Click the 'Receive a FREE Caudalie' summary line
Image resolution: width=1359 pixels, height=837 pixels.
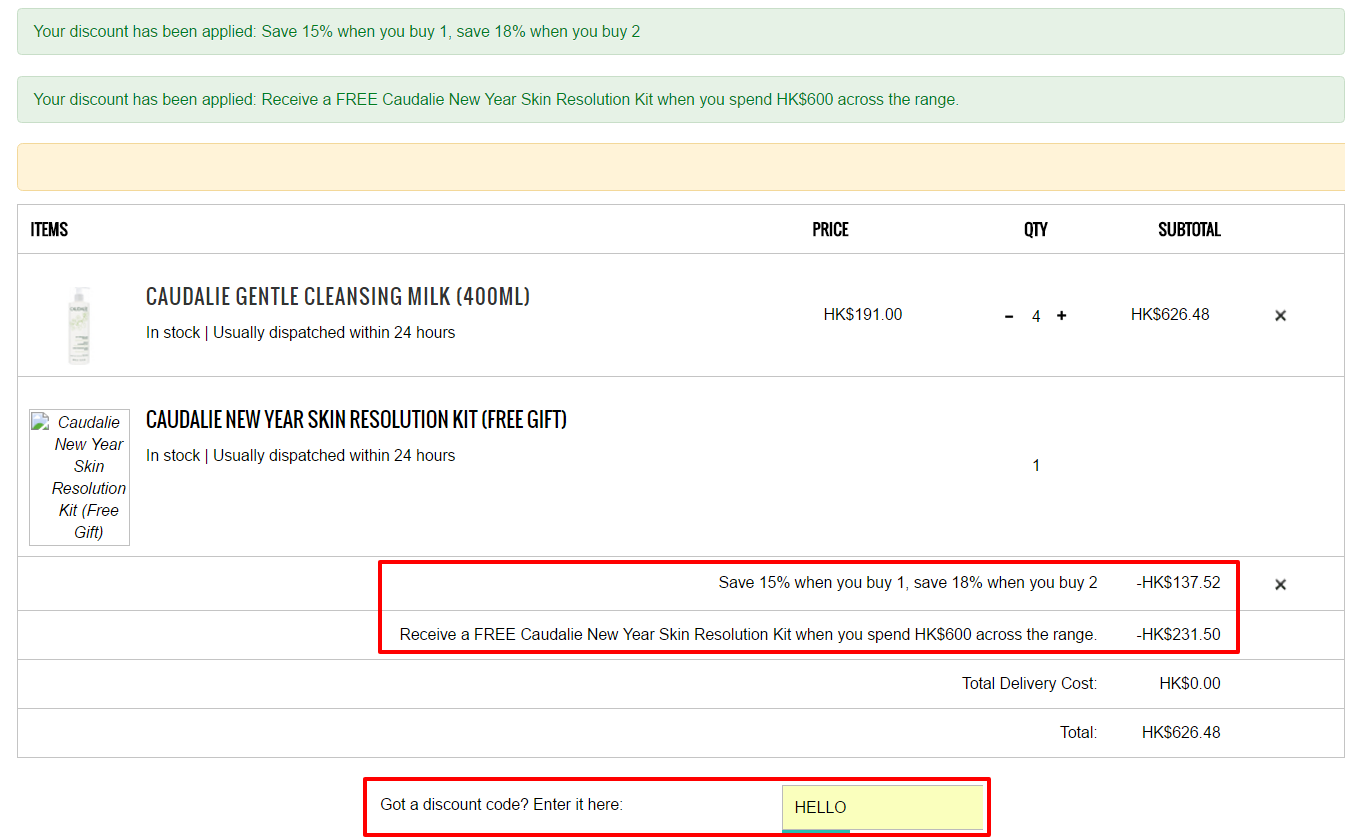[x=748, y=635]
